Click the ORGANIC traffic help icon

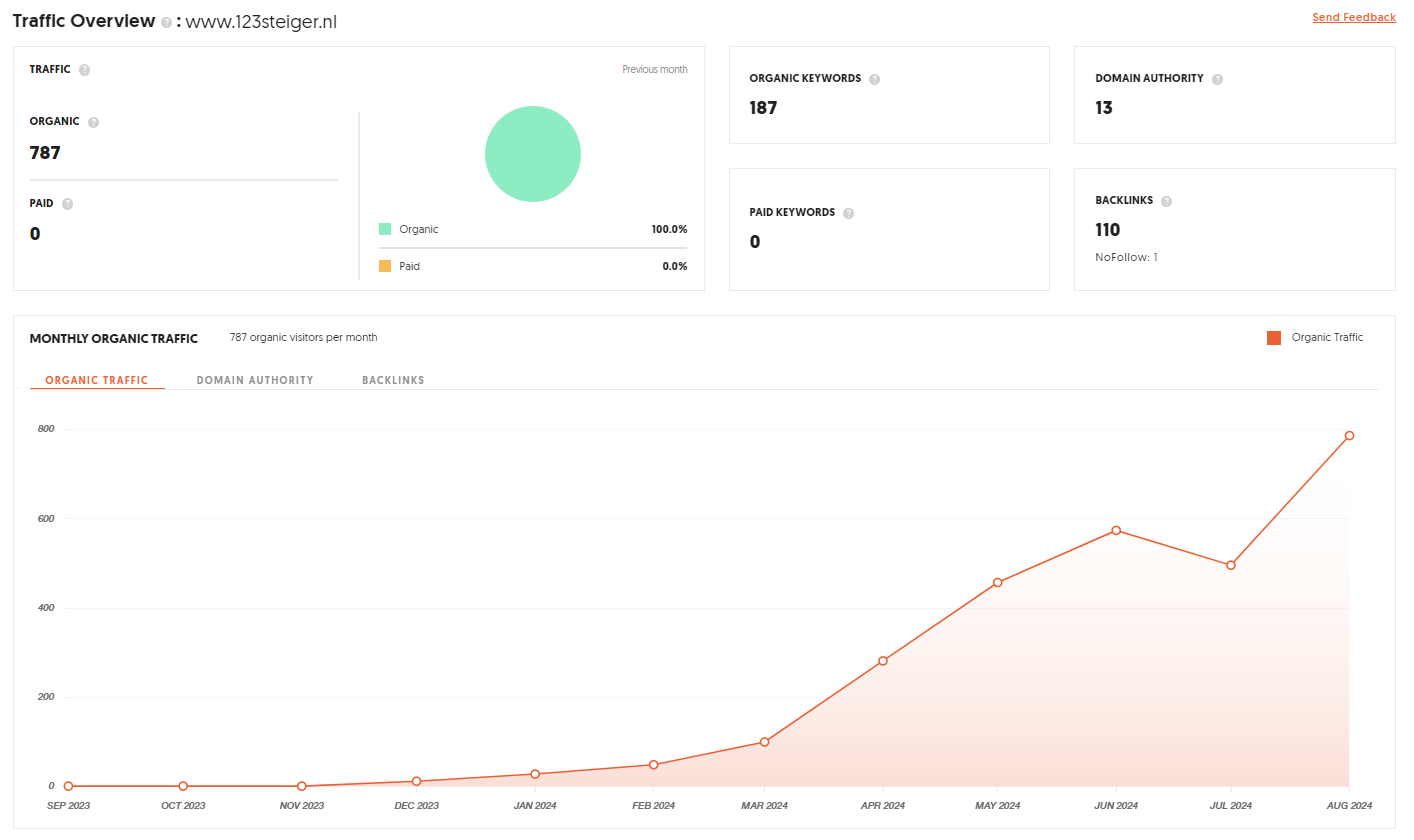(93, 122)
